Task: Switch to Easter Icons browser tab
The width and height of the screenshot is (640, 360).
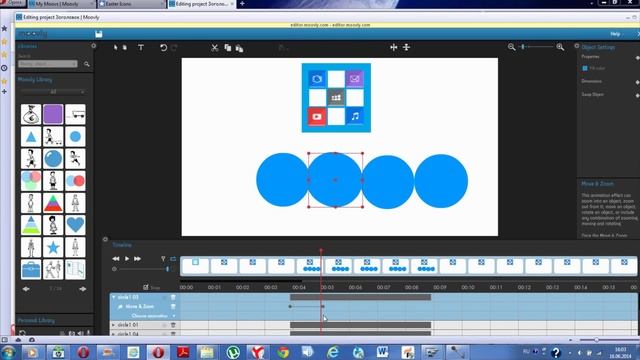Action: tap(131, 4)
